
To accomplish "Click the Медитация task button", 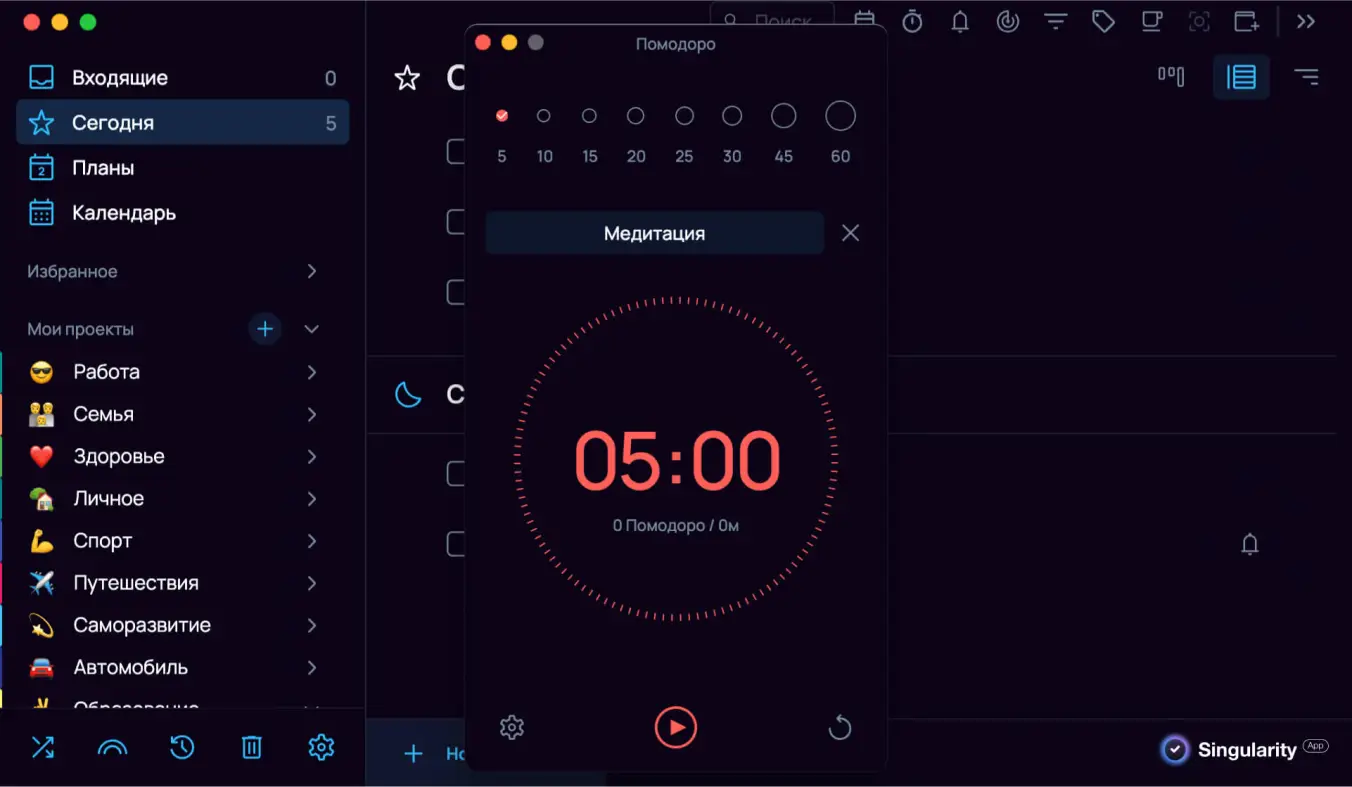I will coord(654,233).
